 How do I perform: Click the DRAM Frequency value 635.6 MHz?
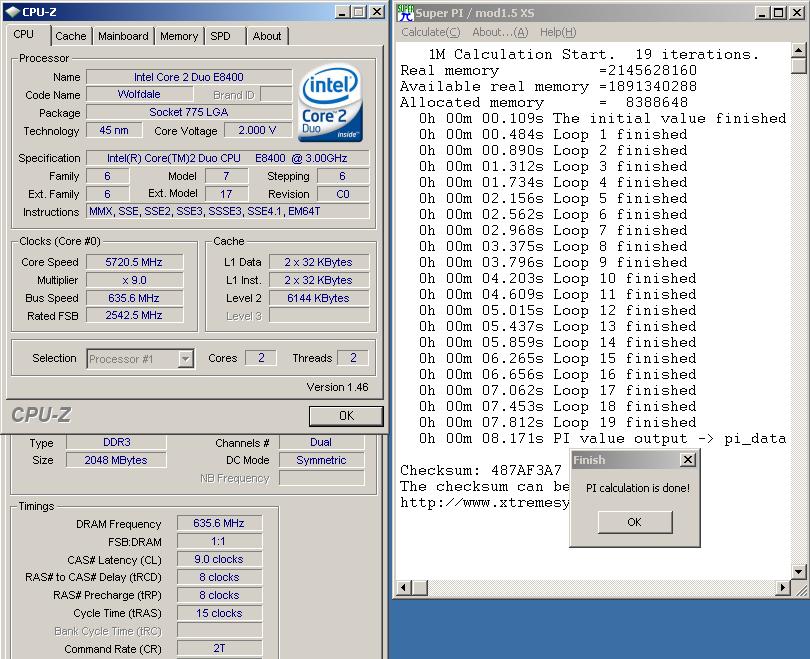pyautogui.click(x=220, y=523)
